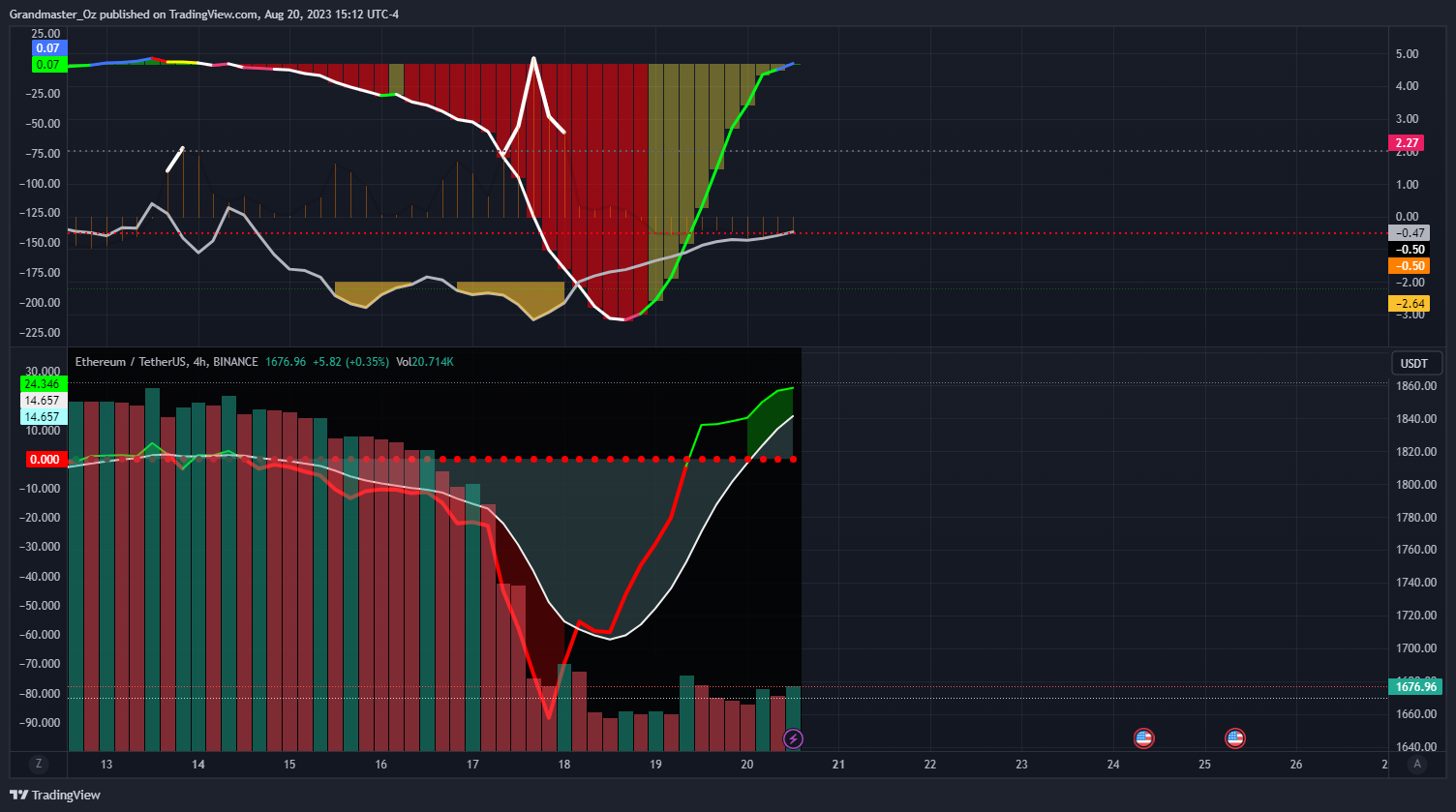Select the pink 2.27 indicator value label

(x=1407, y=143)
